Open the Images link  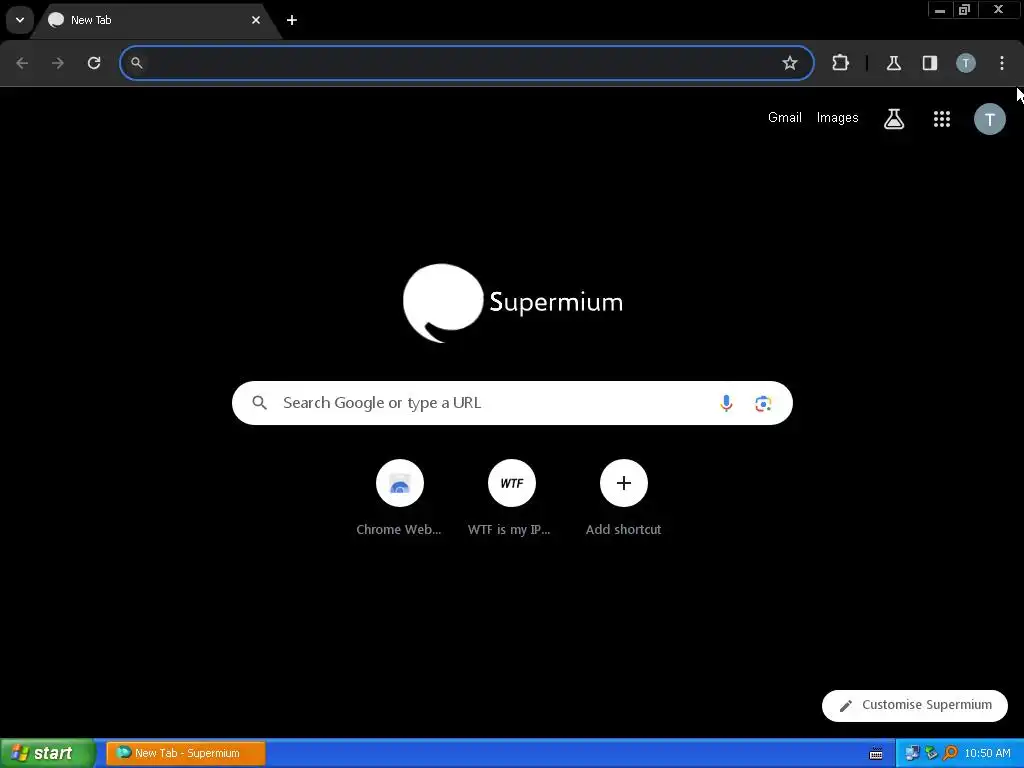837,118
